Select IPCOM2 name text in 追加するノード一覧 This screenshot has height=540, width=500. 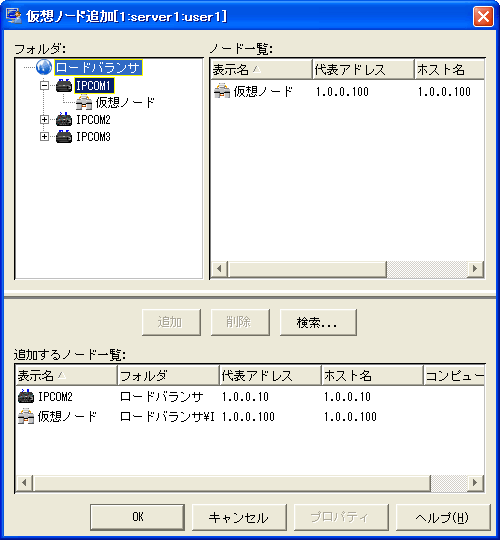55,397
